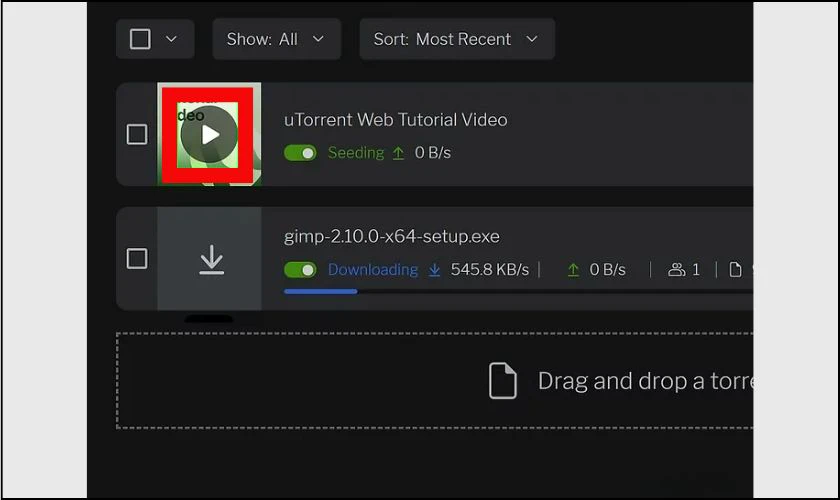The image size is (840, 500).
Task: Open the Show: All filter dropdown
Action: 276,39
